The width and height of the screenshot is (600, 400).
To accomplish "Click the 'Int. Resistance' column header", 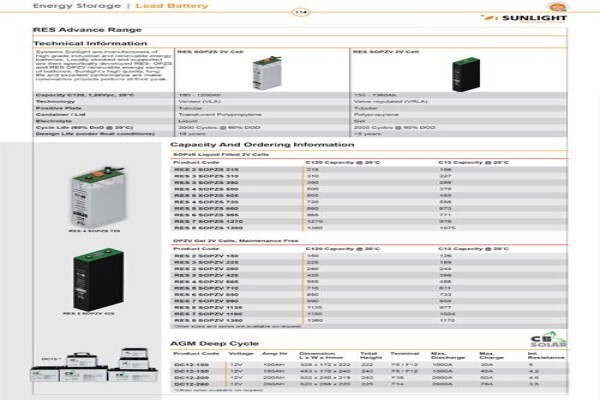I will tap(546, 356).
